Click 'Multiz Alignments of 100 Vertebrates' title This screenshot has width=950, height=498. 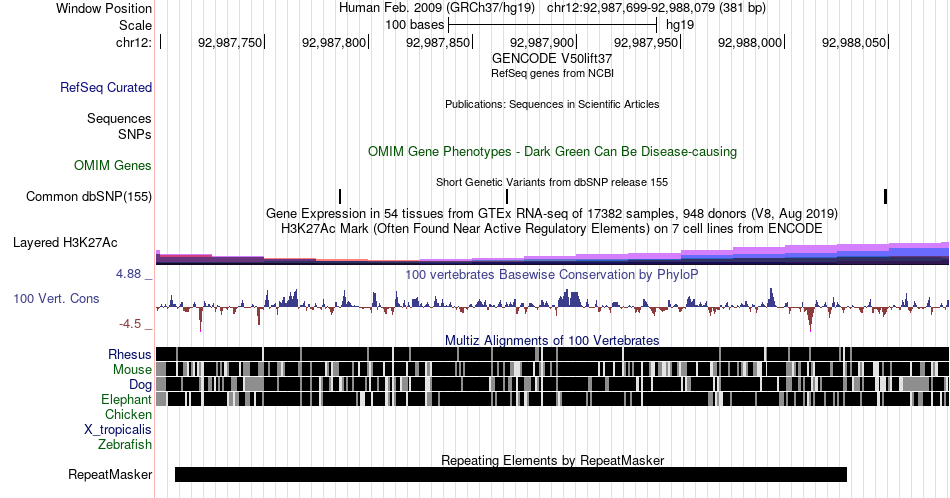pos(552,340)
